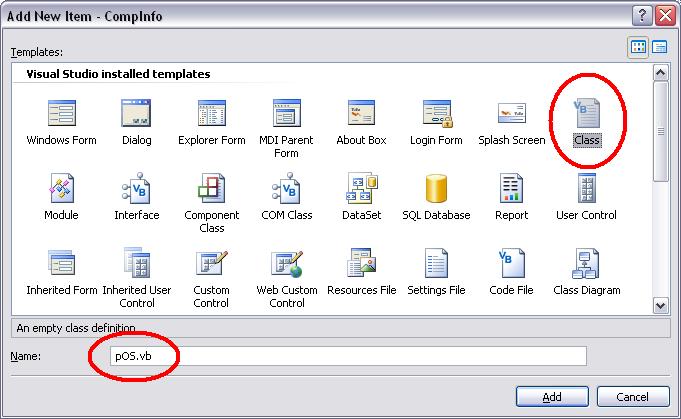Select the Class template icon
This screenshot has height=419, width=681.
[x=587, y=114]
